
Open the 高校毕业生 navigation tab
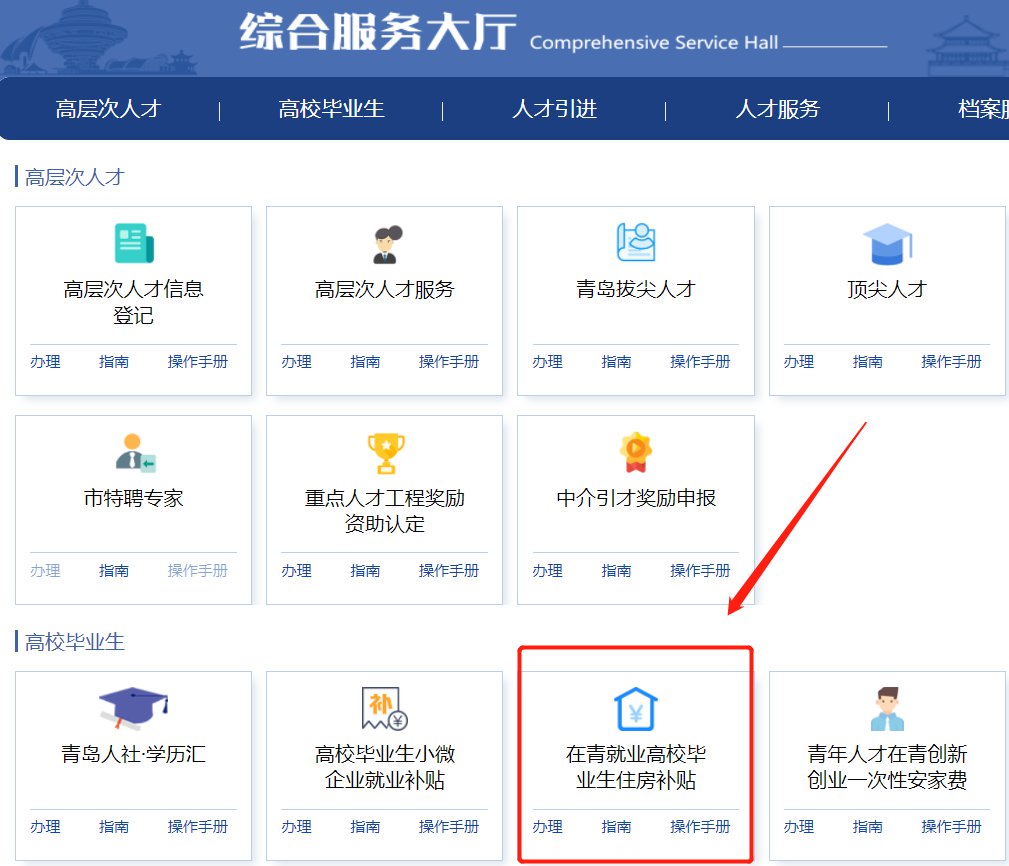tap(331, 109)
